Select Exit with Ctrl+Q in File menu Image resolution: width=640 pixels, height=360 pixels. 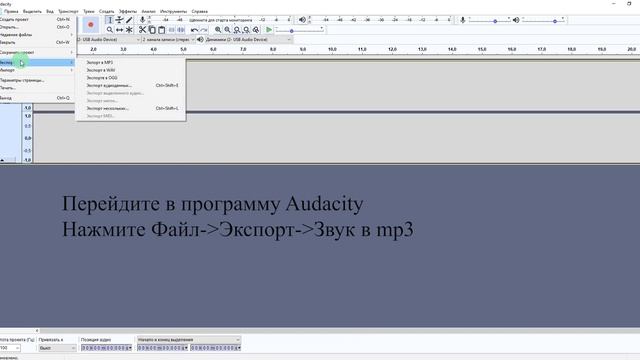[x=37, y=98]
